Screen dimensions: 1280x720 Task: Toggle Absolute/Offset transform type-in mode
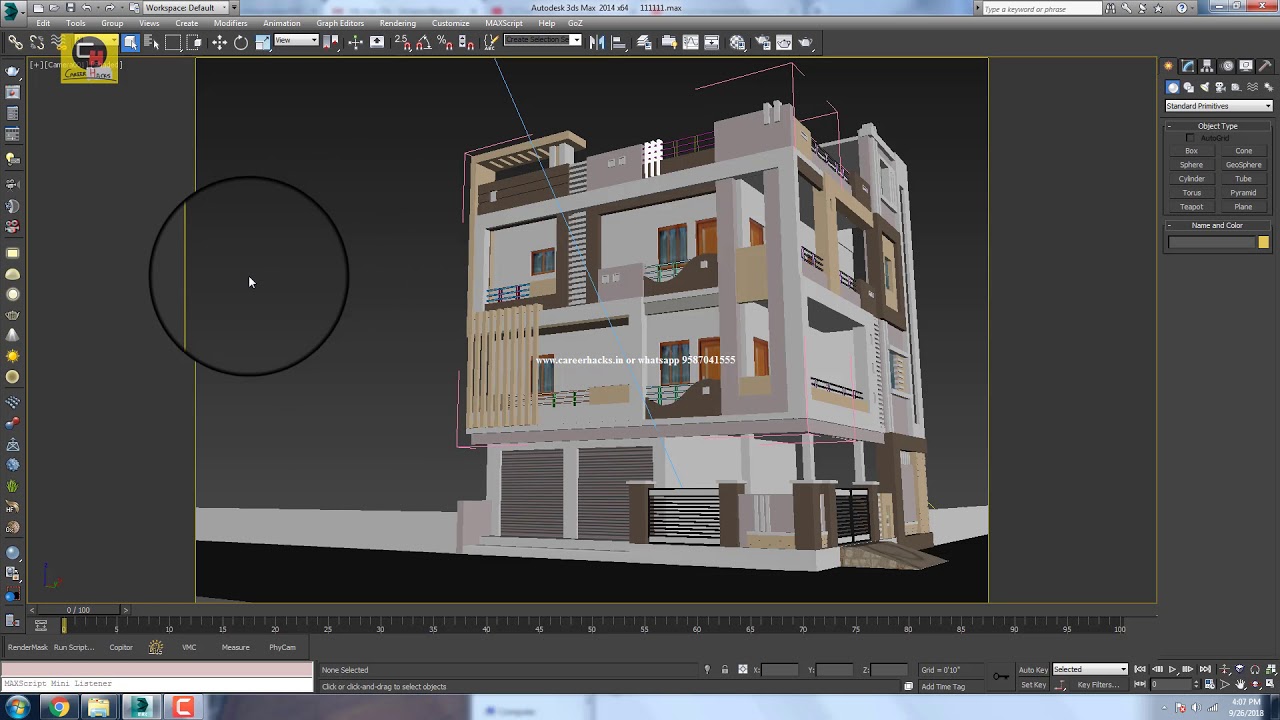tap(742, 669)
